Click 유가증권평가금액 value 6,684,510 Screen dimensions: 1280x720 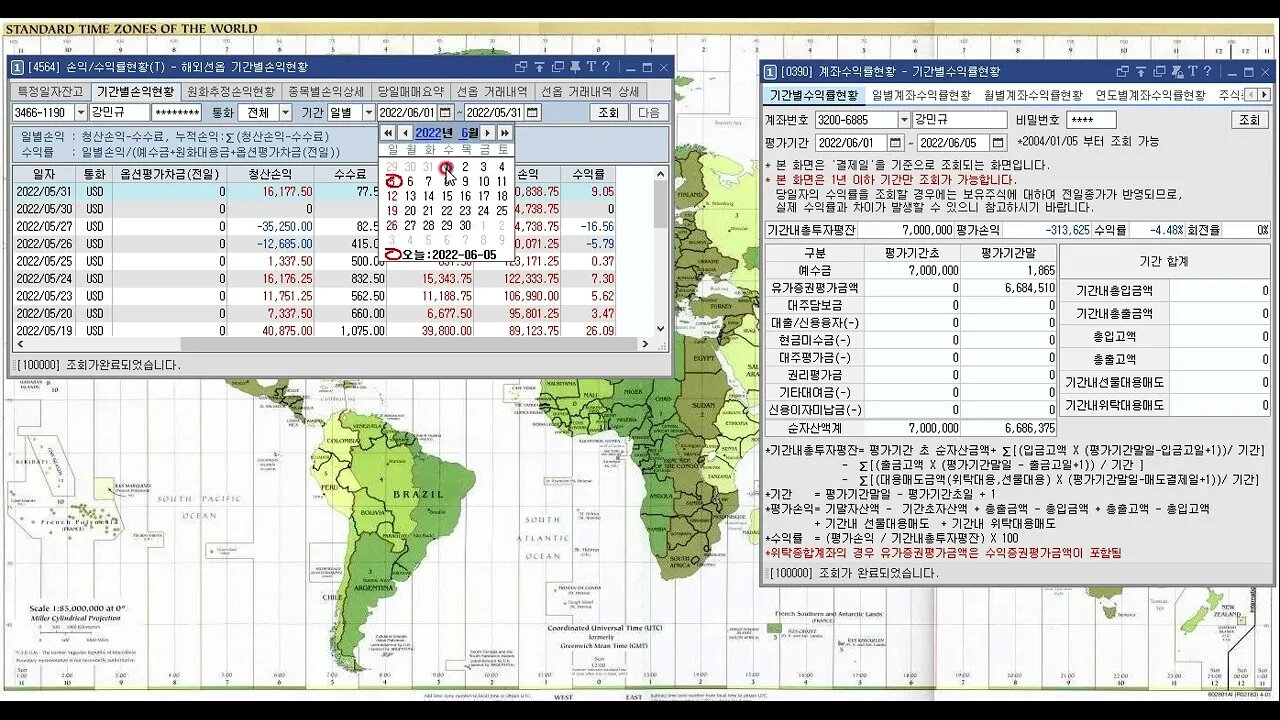coord(1010,288)
